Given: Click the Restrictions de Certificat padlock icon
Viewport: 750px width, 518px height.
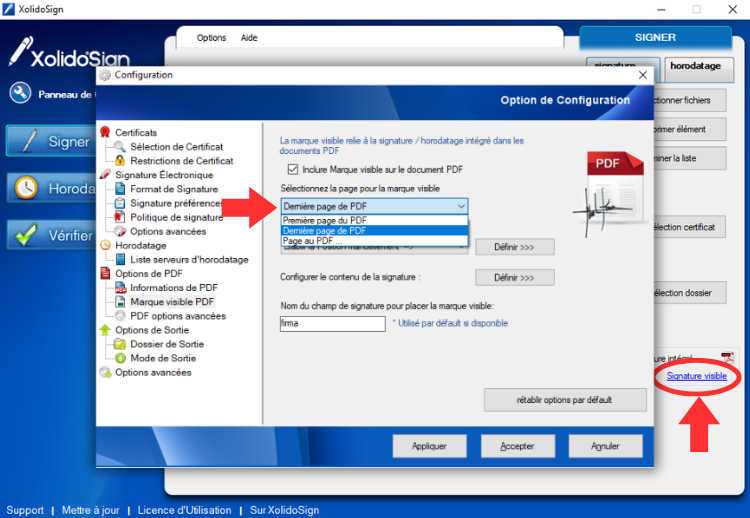Looking at the screenshot, I should tap(120, 160).
